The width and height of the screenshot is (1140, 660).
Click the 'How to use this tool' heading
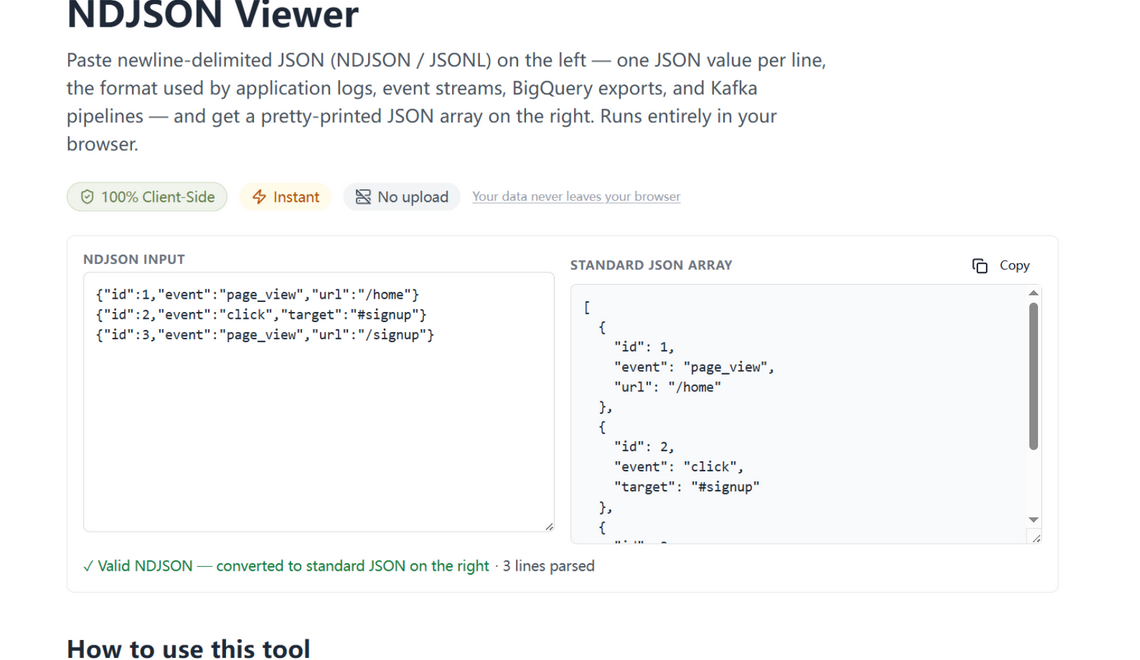click(x=188, y=648)
